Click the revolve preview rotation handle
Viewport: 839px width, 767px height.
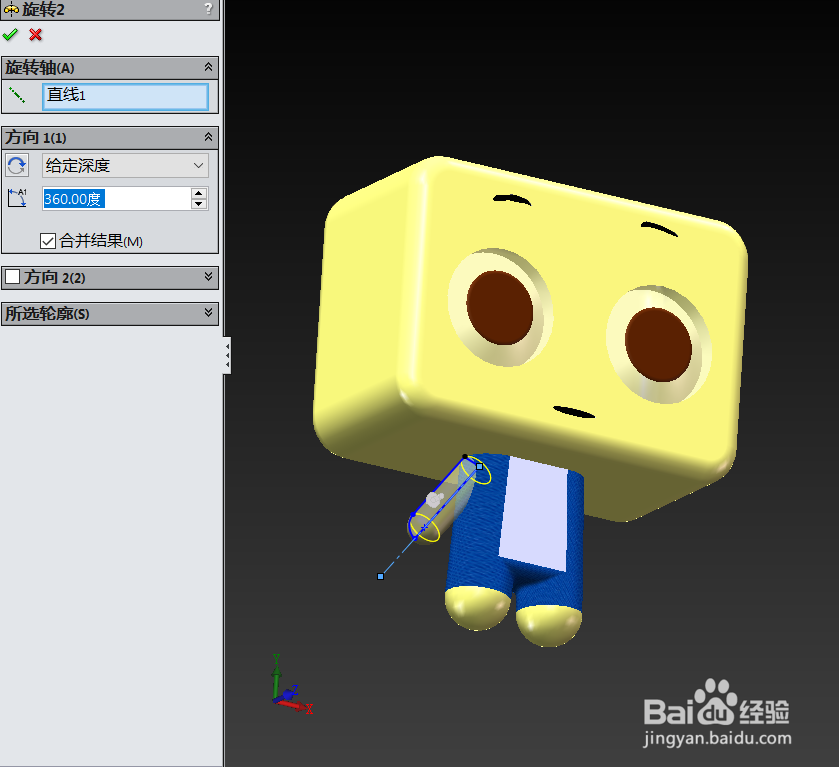[x=434, y=500]
